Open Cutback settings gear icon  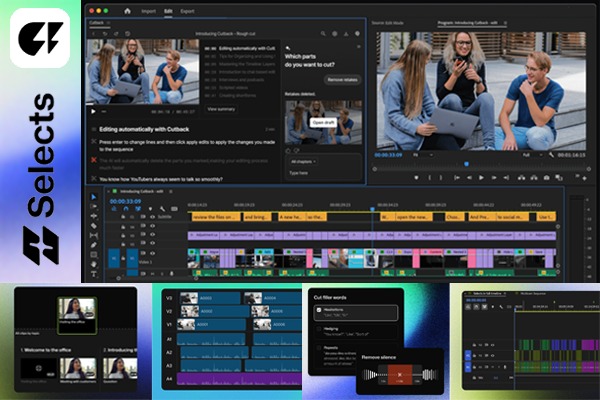tap(334, 34)
